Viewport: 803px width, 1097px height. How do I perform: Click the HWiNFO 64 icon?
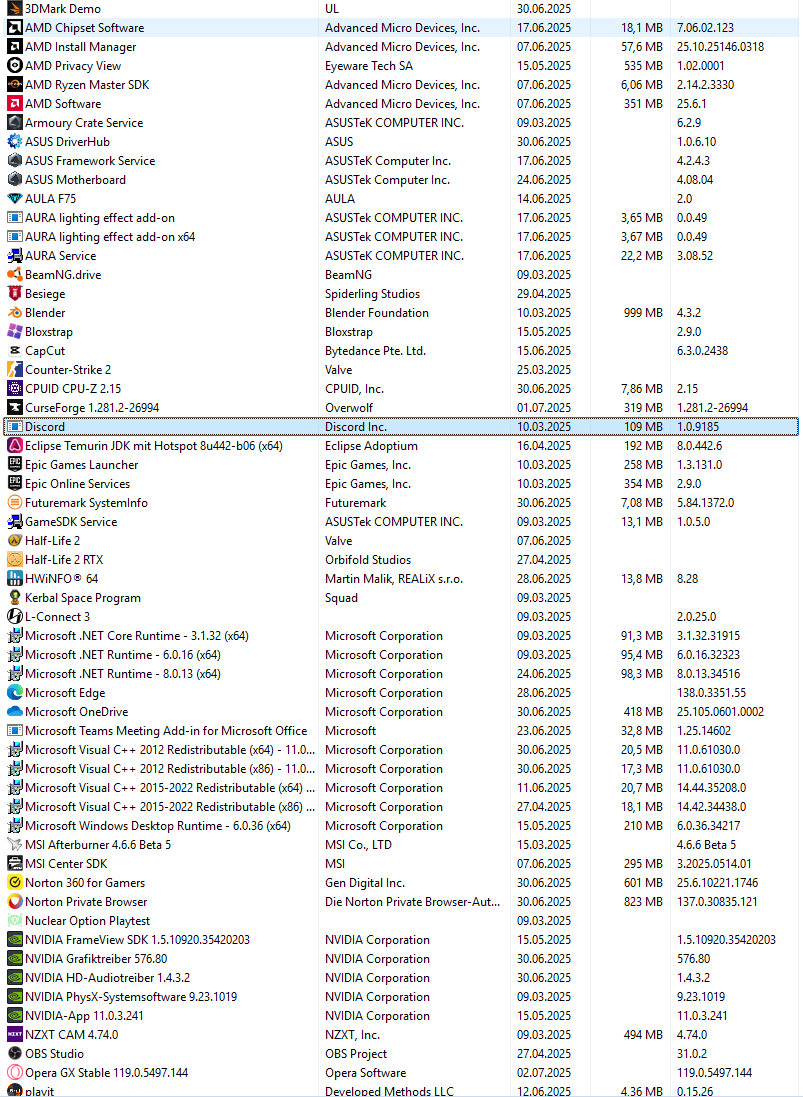click(x=15, y=579)
